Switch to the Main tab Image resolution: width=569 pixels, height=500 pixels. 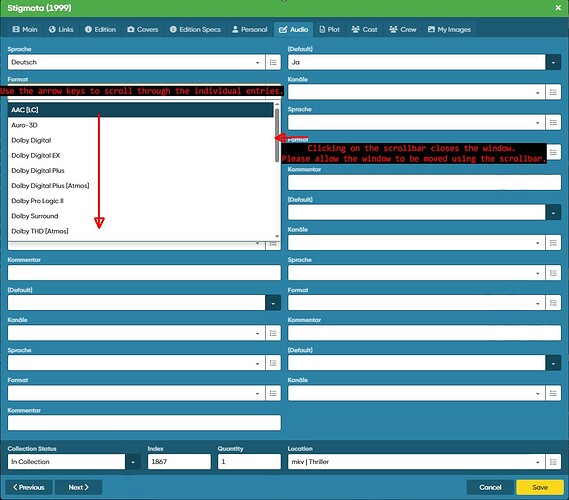(25, 29)
